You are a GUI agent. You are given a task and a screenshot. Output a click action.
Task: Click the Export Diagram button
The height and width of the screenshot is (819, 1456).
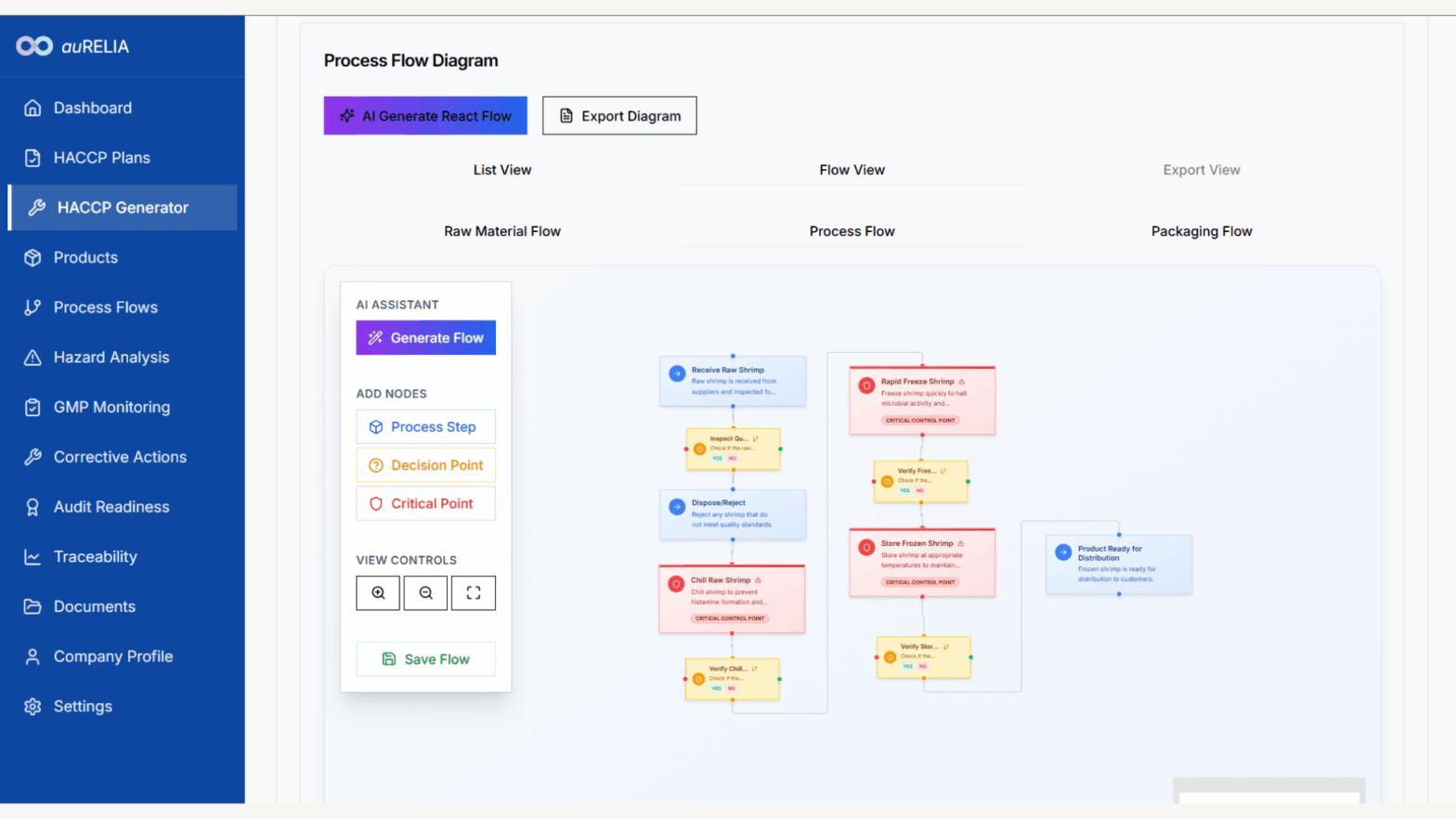click(x=619, y=116)
